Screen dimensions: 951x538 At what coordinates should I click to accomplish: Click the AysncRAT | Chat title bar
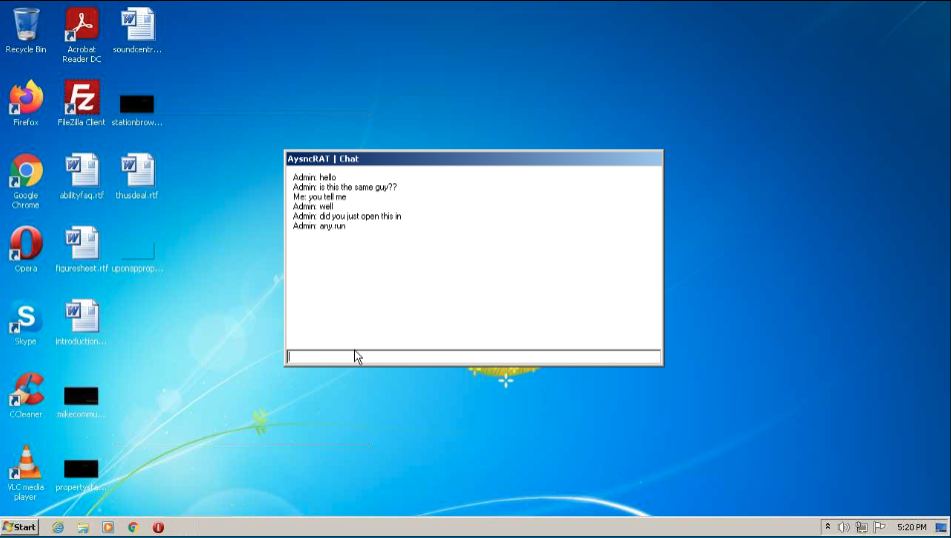(x=474, y=159)
